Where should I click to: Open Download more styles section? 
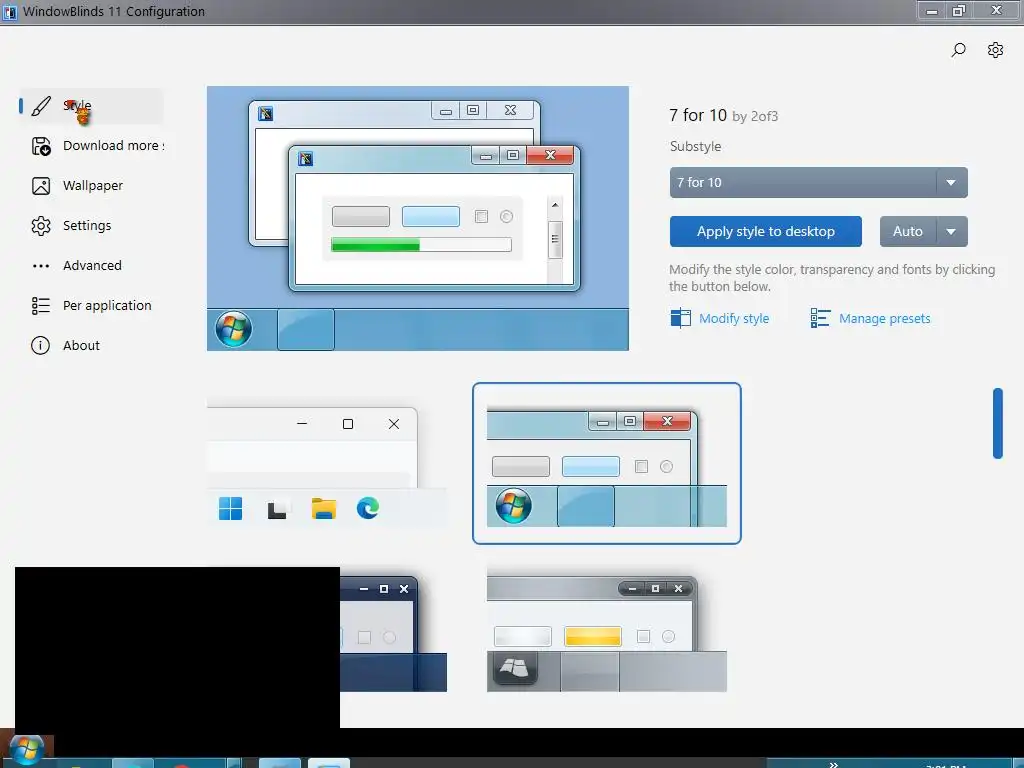pos(91,146)
